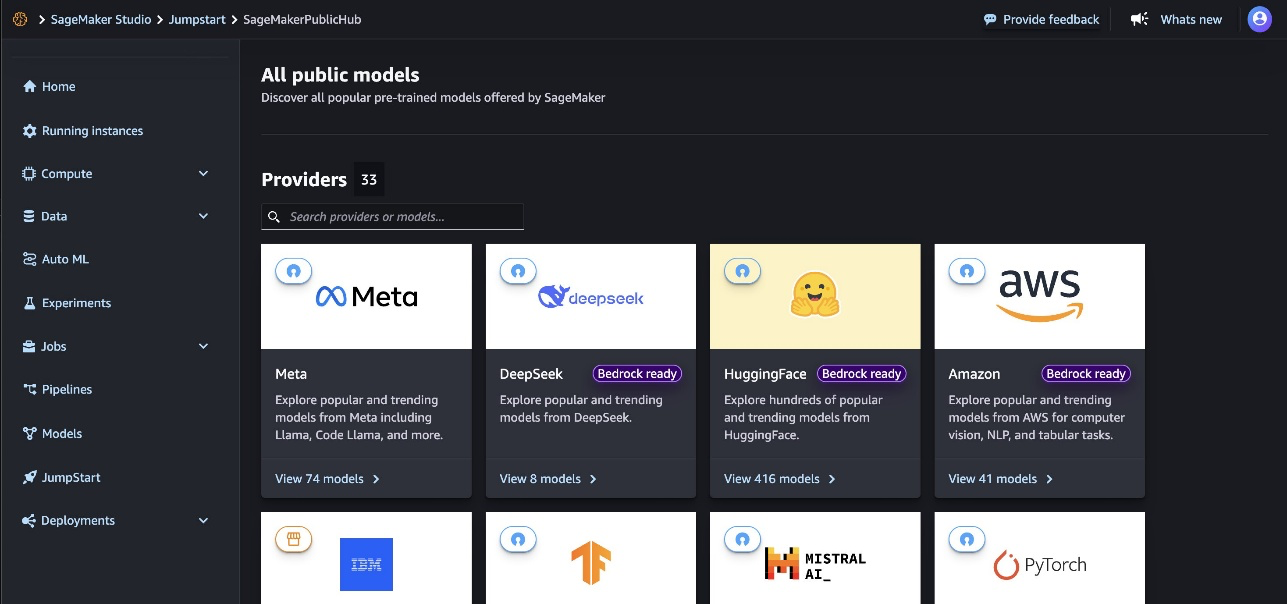Click the Meta logo thumbnail

pyautogui.click(x=366, y=296)
